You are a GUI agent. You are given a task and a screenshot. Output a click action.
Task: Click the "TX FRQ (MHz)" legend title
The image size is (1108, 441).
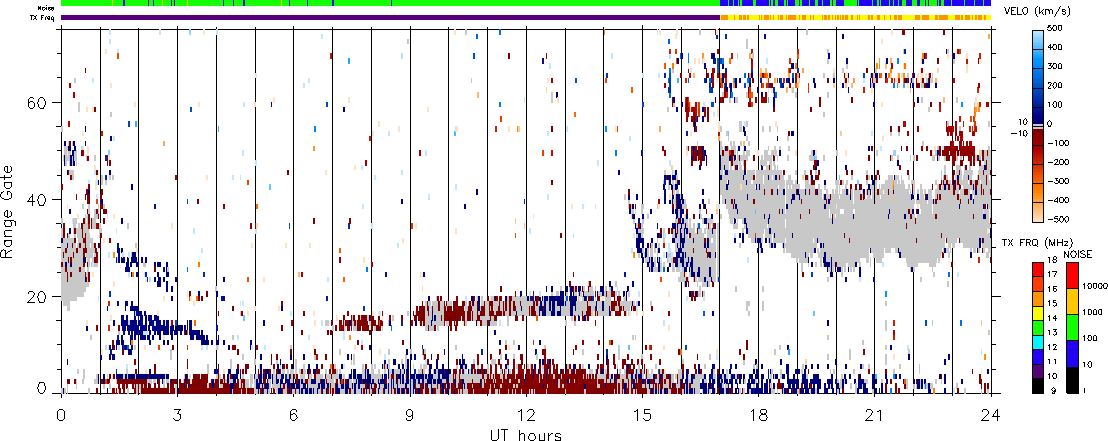(x=1035, y=242)
